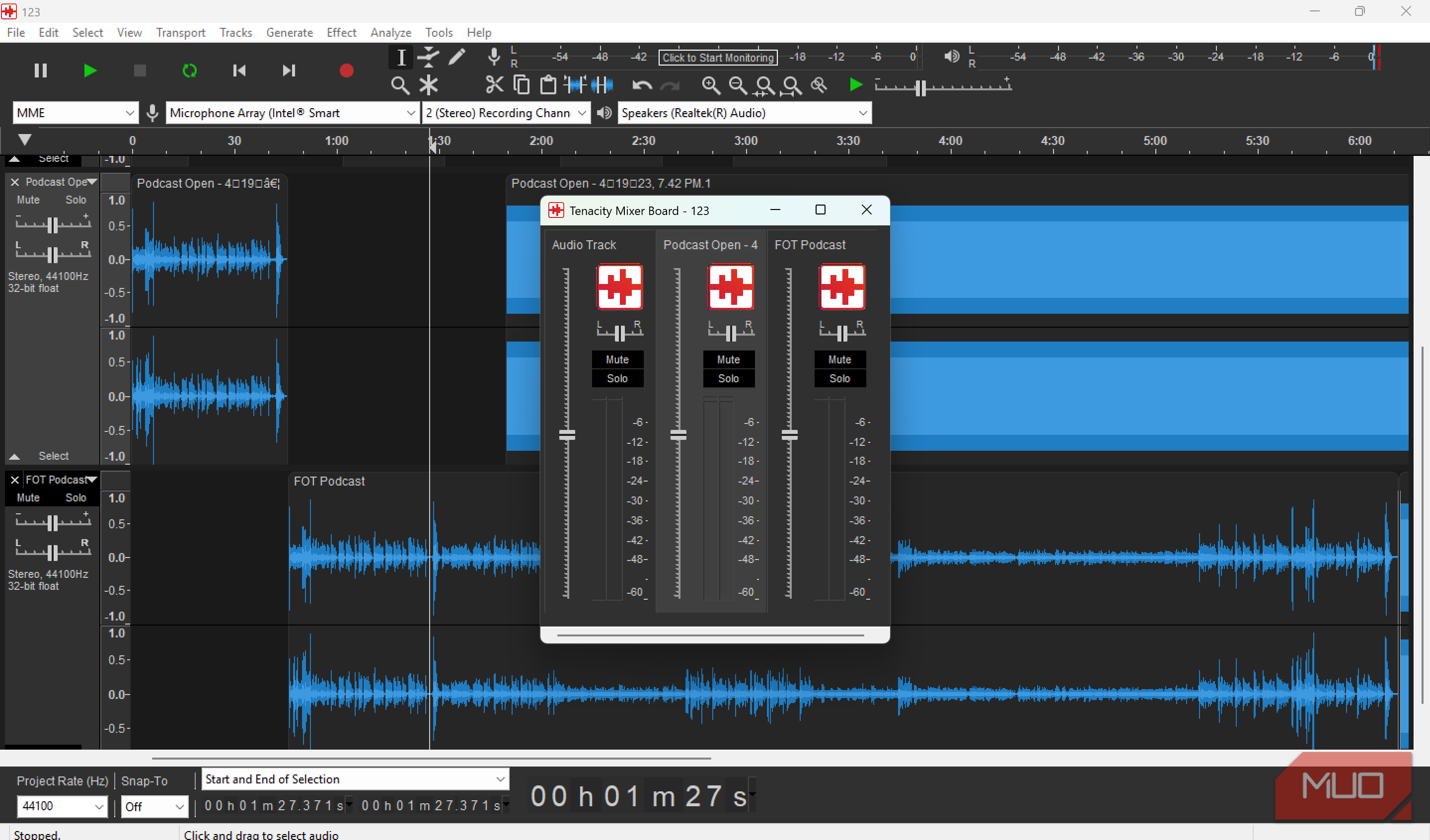This screenshot has height=840, width=1430.
Task: Click the Silence audio icon
Action: (x=602, y=85)
